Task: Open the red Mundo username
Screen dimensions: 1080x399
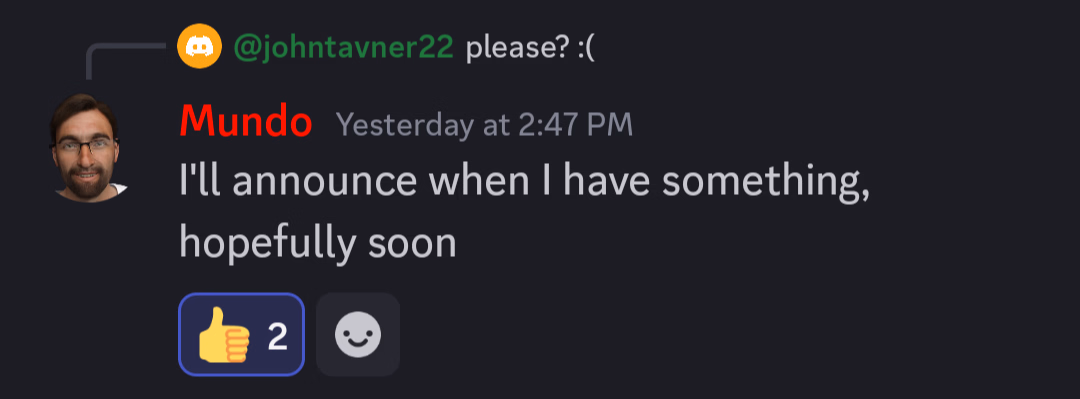Action: 246,123
